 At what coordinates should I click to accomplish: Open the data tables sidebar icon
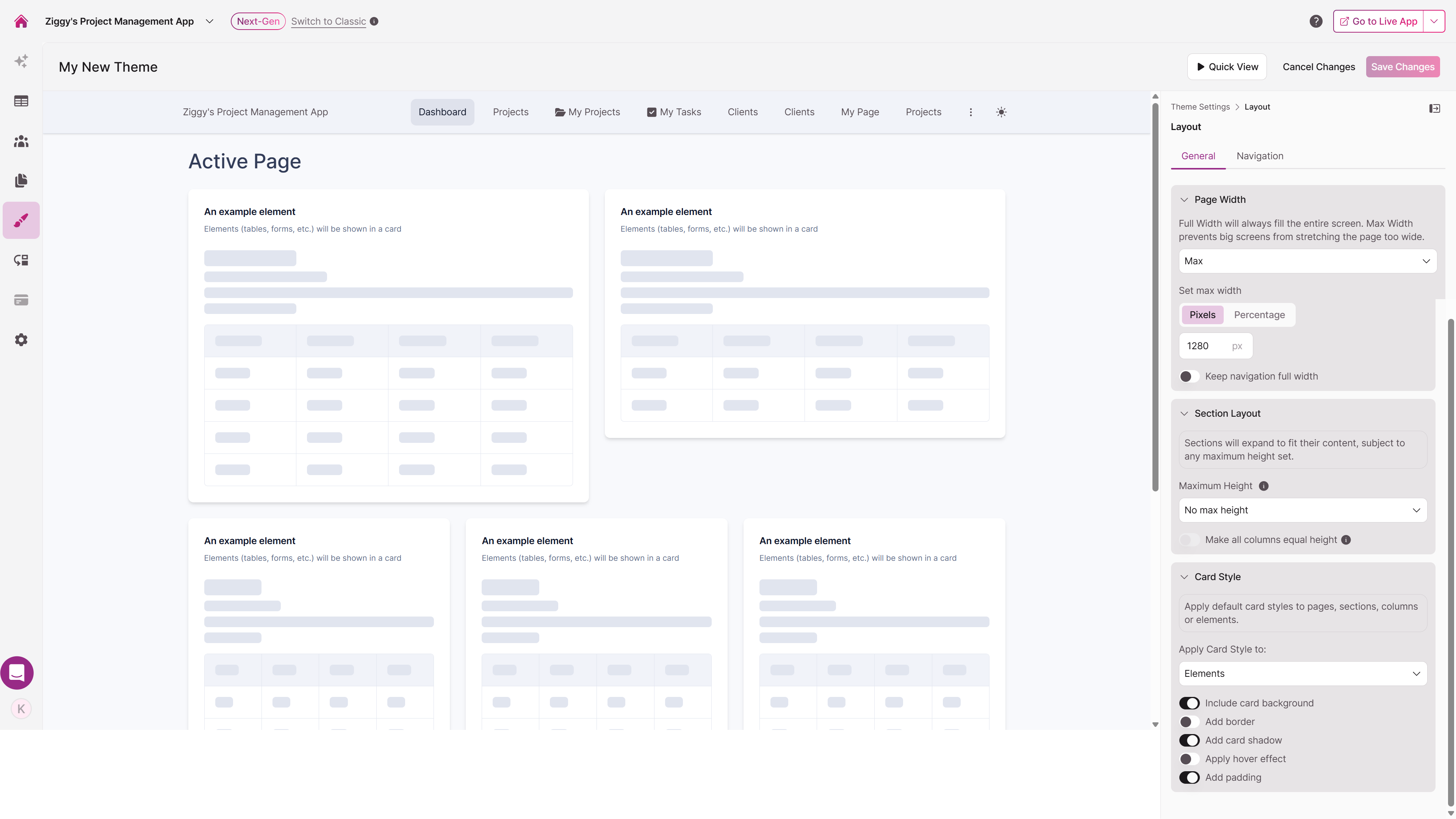point(21,101)
